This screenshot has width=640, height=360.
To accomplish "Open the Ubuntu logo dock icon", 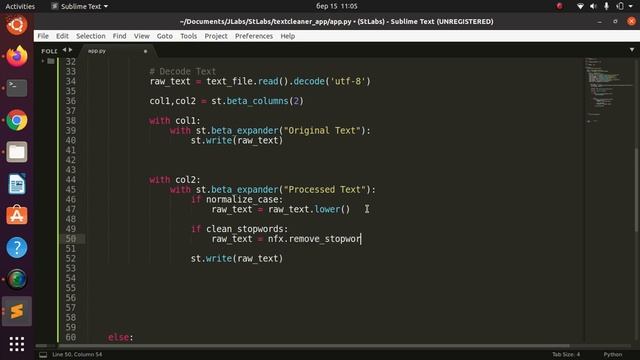I will (17, 24).
